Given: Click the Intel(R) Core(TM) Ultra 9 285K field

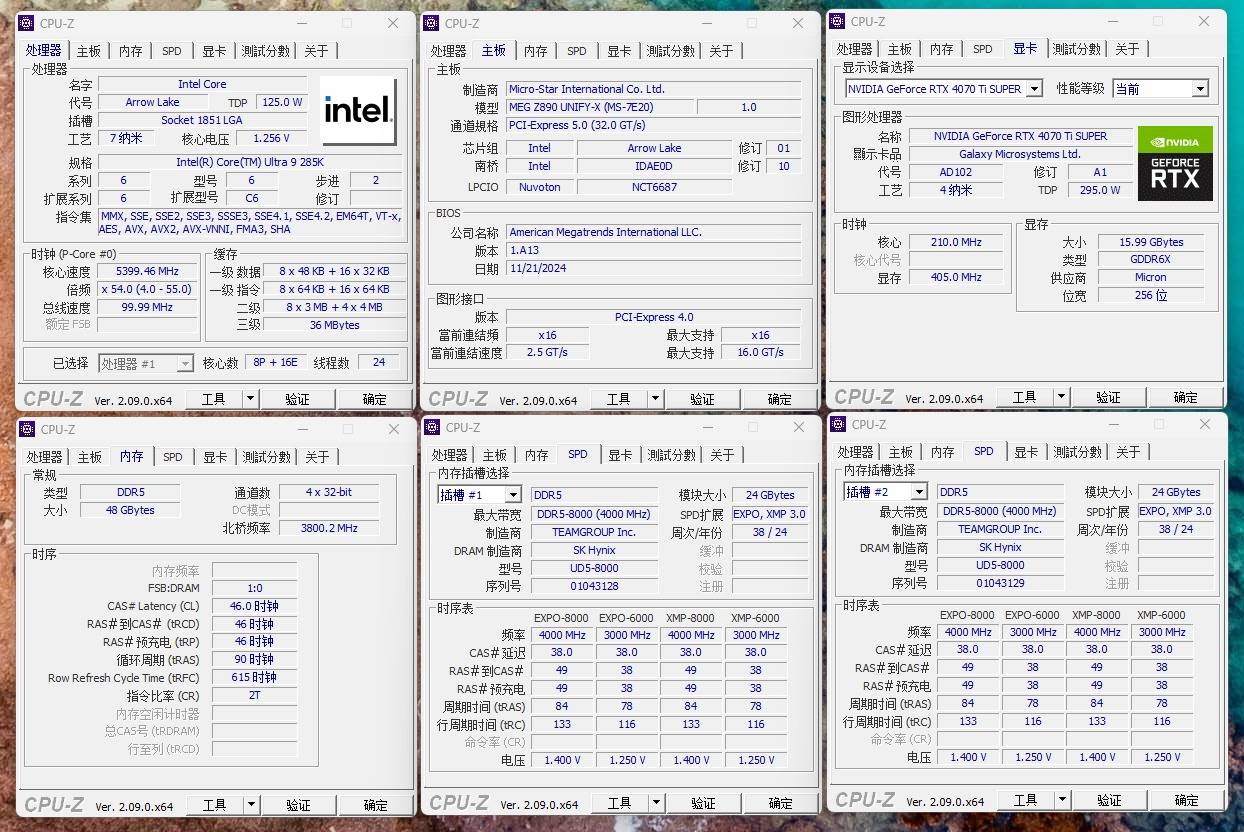Looking at the screenshot, I should [x=250, y=162].
